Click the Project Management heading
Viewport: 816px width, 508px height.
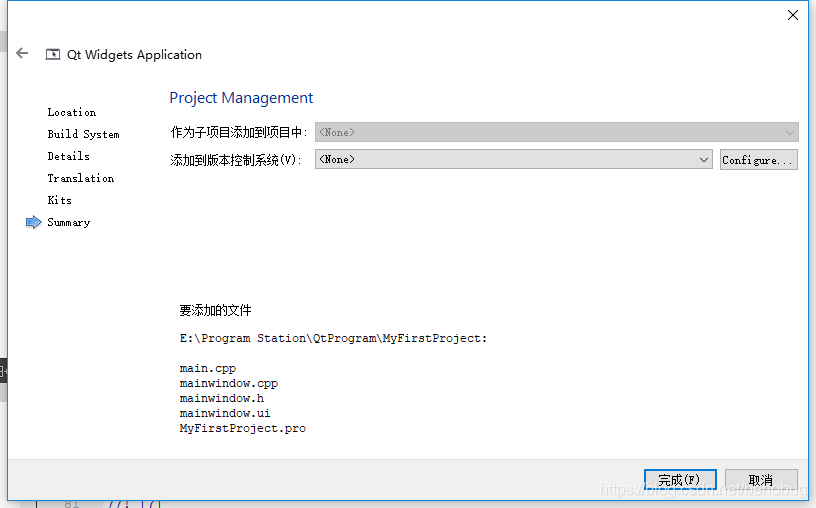point(241,98)
